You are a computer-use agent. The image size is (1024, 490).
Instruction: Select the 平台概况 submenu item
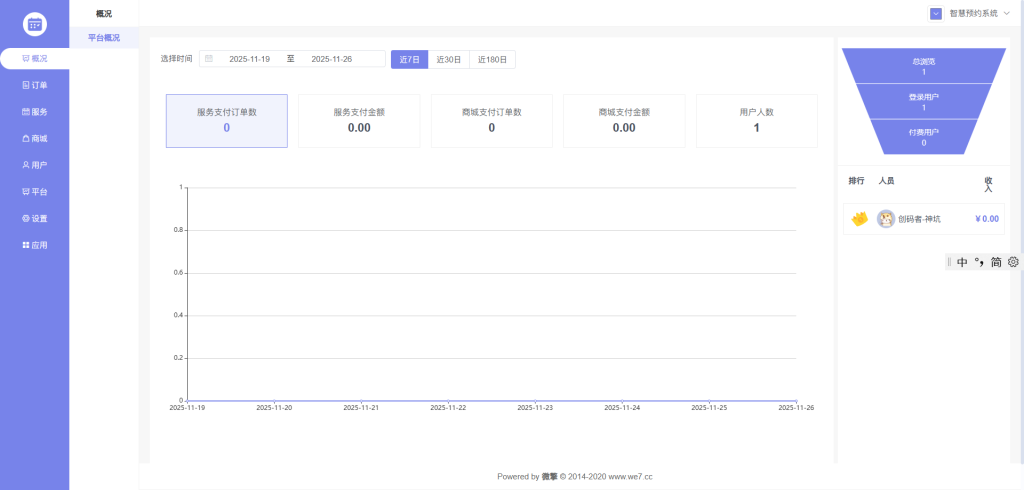click(104, 38)
